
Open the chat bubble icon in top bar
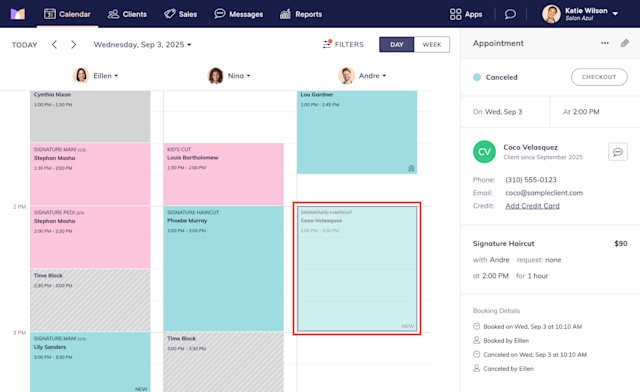(510, 14)
